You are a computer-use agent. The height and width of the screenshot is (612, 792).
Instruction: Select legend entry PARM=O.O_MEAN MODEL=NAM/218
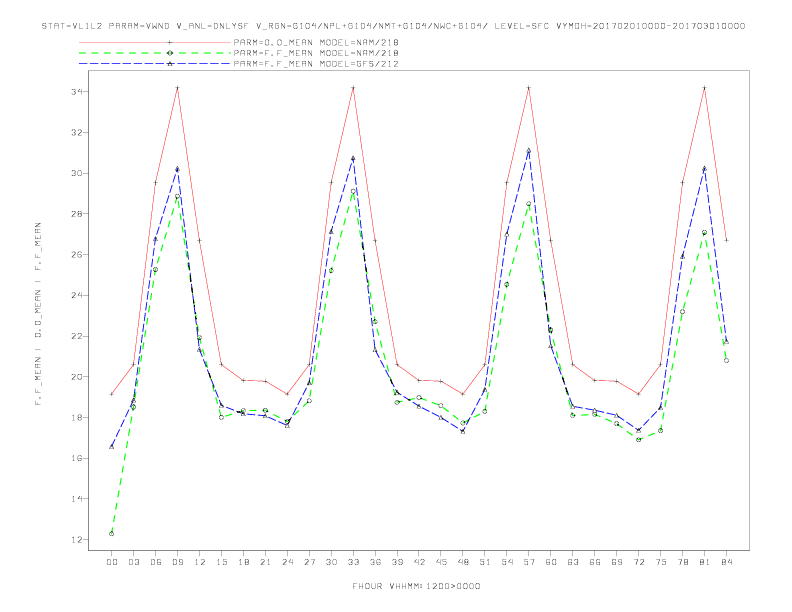pos(316,42)
